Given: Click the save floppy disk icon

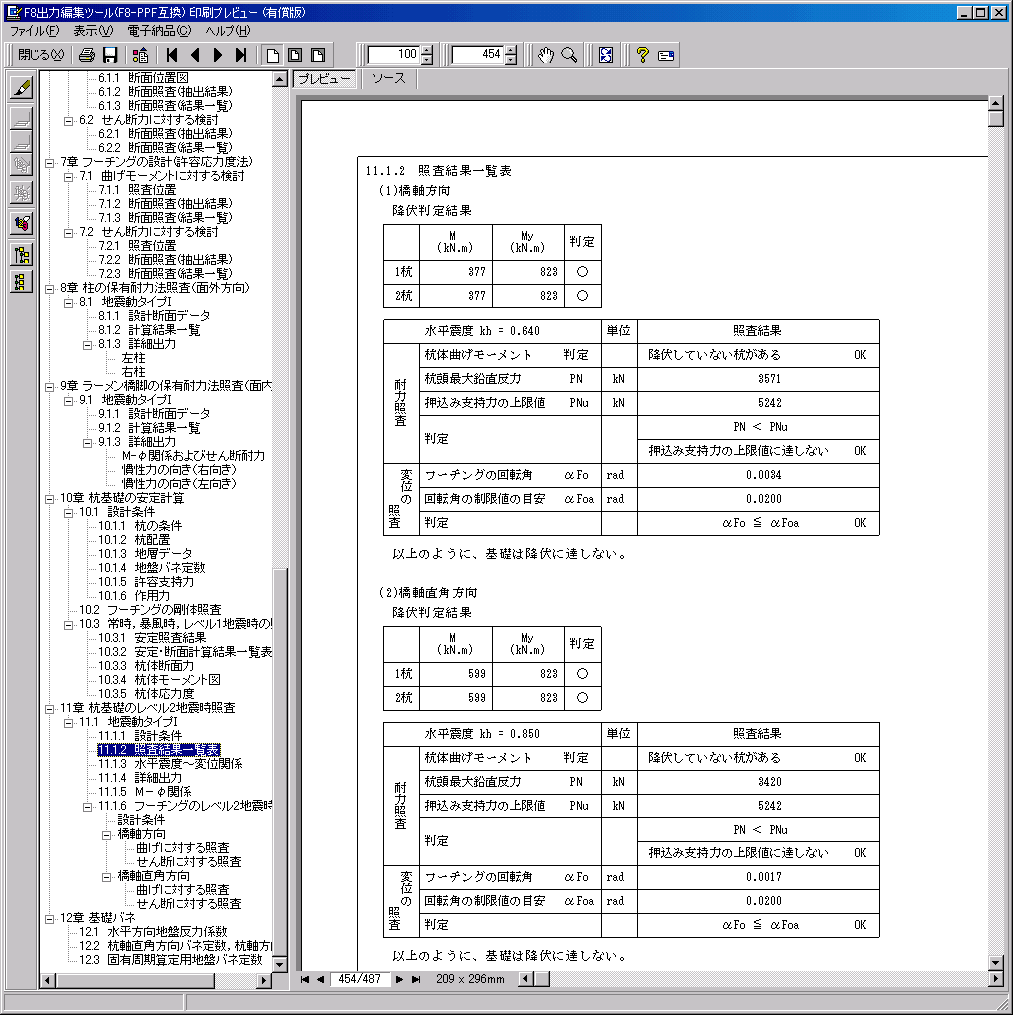Looking at the screenshot, I should pos(109,56).
